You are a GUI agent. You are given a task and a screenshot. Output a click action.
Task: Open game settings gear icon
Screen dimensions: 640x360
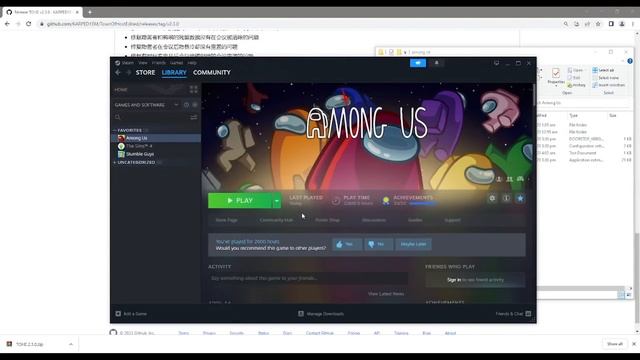pos(492,198)
